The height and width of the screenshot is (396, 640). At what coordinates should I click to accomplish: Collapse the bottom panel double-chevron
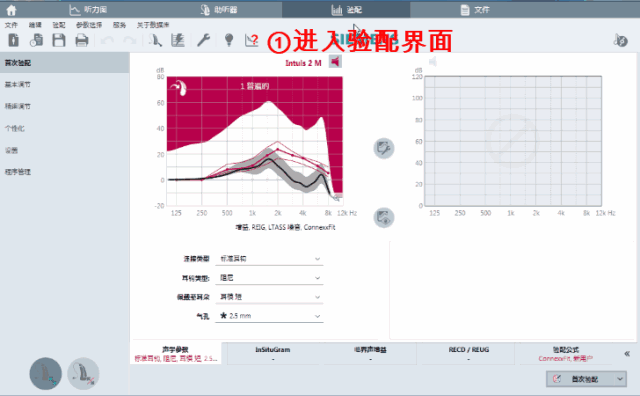click(627, 354)
